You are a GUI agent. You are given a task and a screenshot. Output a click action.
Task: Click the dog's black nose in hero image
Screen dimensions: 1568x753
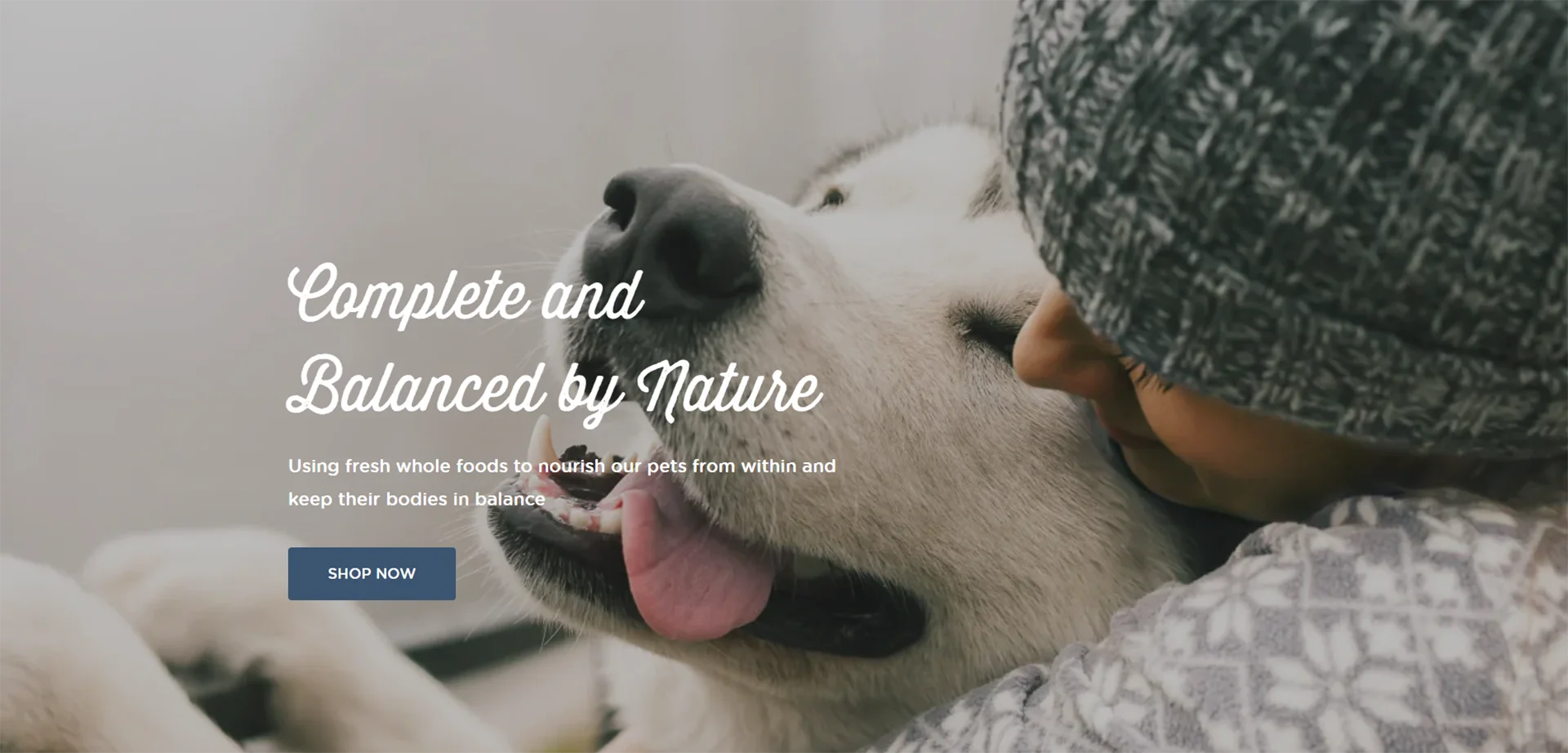(674, 238)
